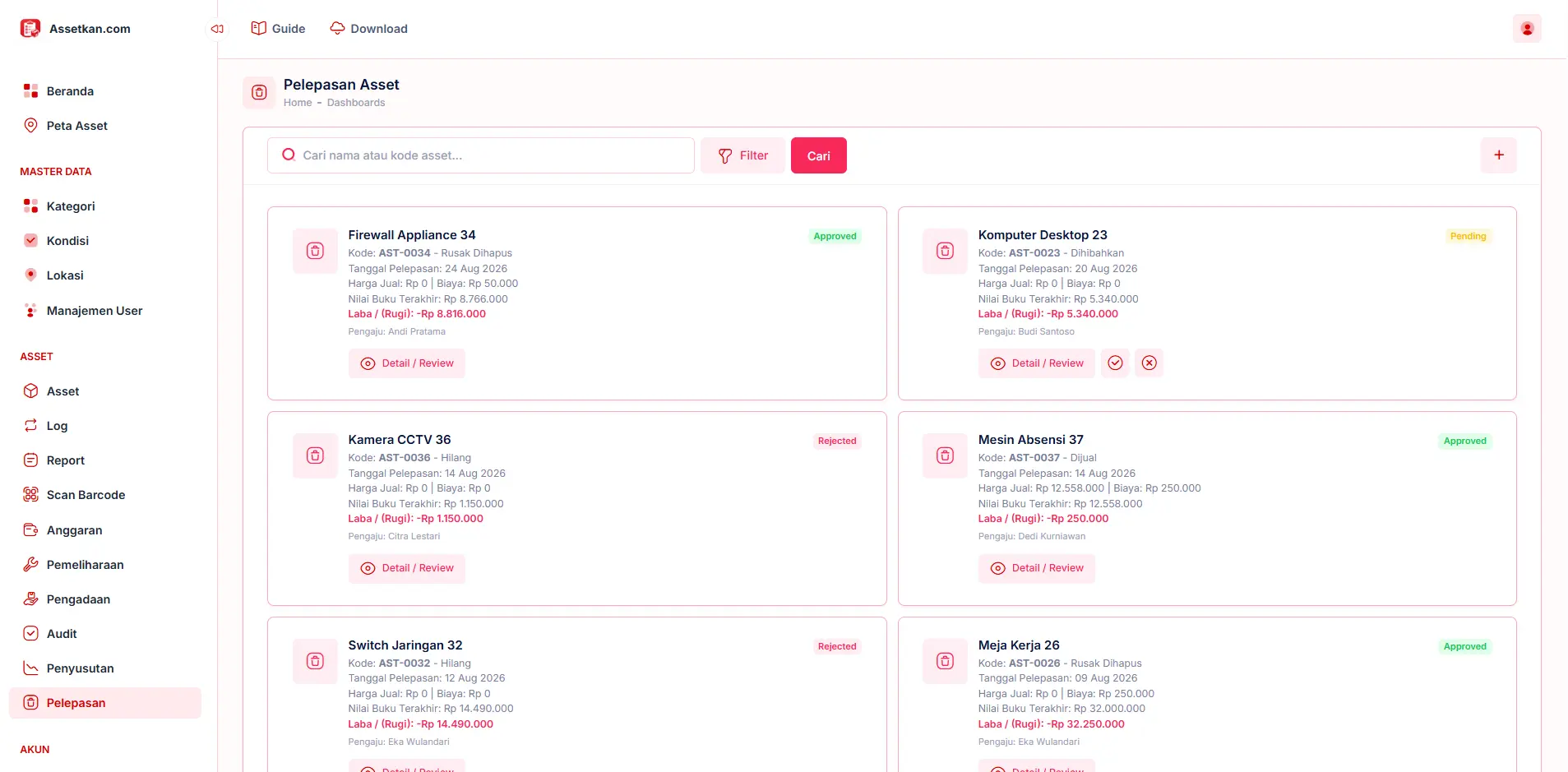Screen dimensions: 1568x772
Task: Approve the Komputer Desktop 23 disposal request
Action: [1115, 363]
